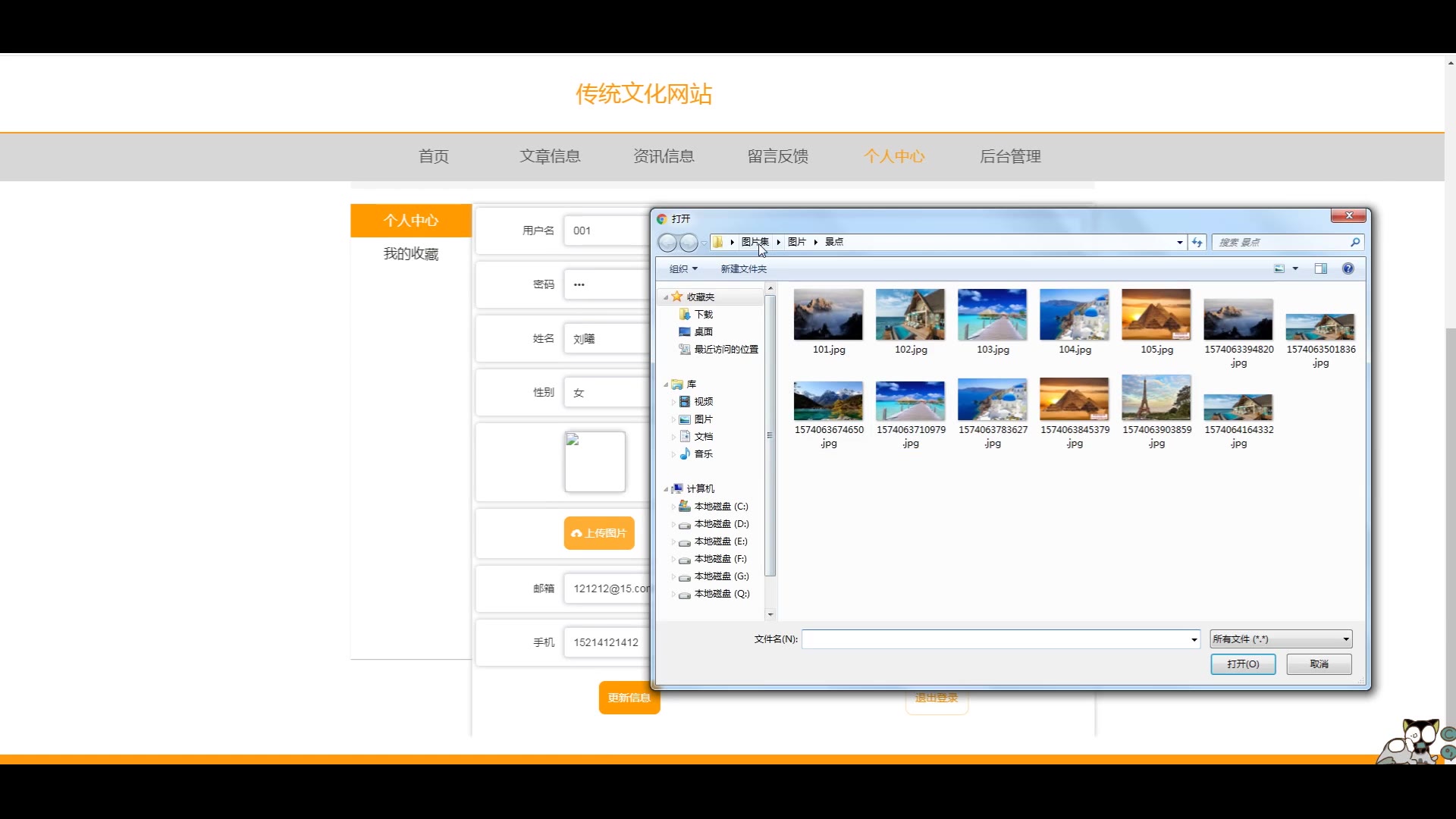Expand the change view options arrow

pos(1295,268)
